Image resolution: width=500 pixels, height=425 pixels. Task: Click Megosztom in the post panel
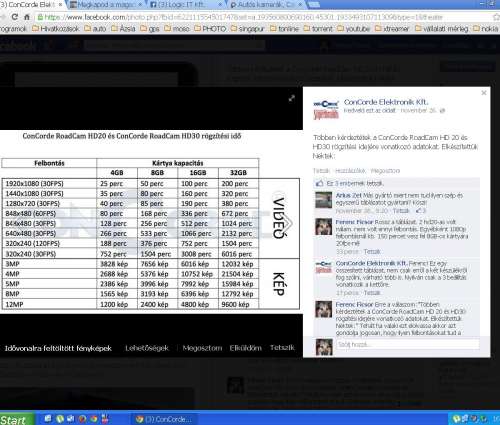(x=385, y=171)
